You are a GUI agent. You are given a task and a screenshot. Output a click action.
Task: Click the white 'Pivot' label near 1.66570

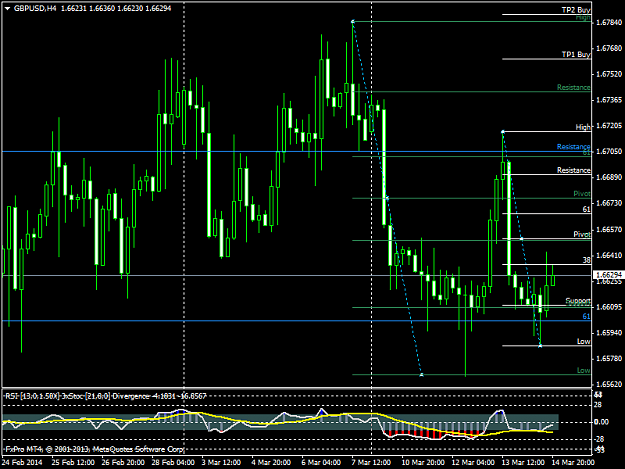[582, 234]
